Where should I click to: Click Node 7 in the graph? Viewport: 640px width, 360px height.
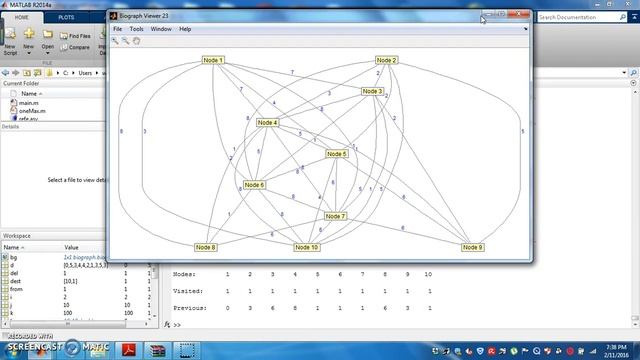[x=336, y=216]
